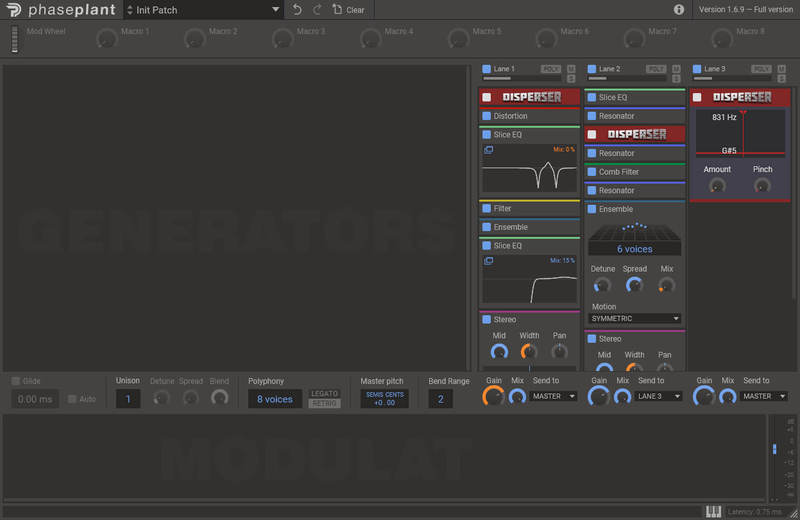Disable the Distortion effect in Lane 1
The height and width of the screenshot is (520, 800).
coord(487,116)
